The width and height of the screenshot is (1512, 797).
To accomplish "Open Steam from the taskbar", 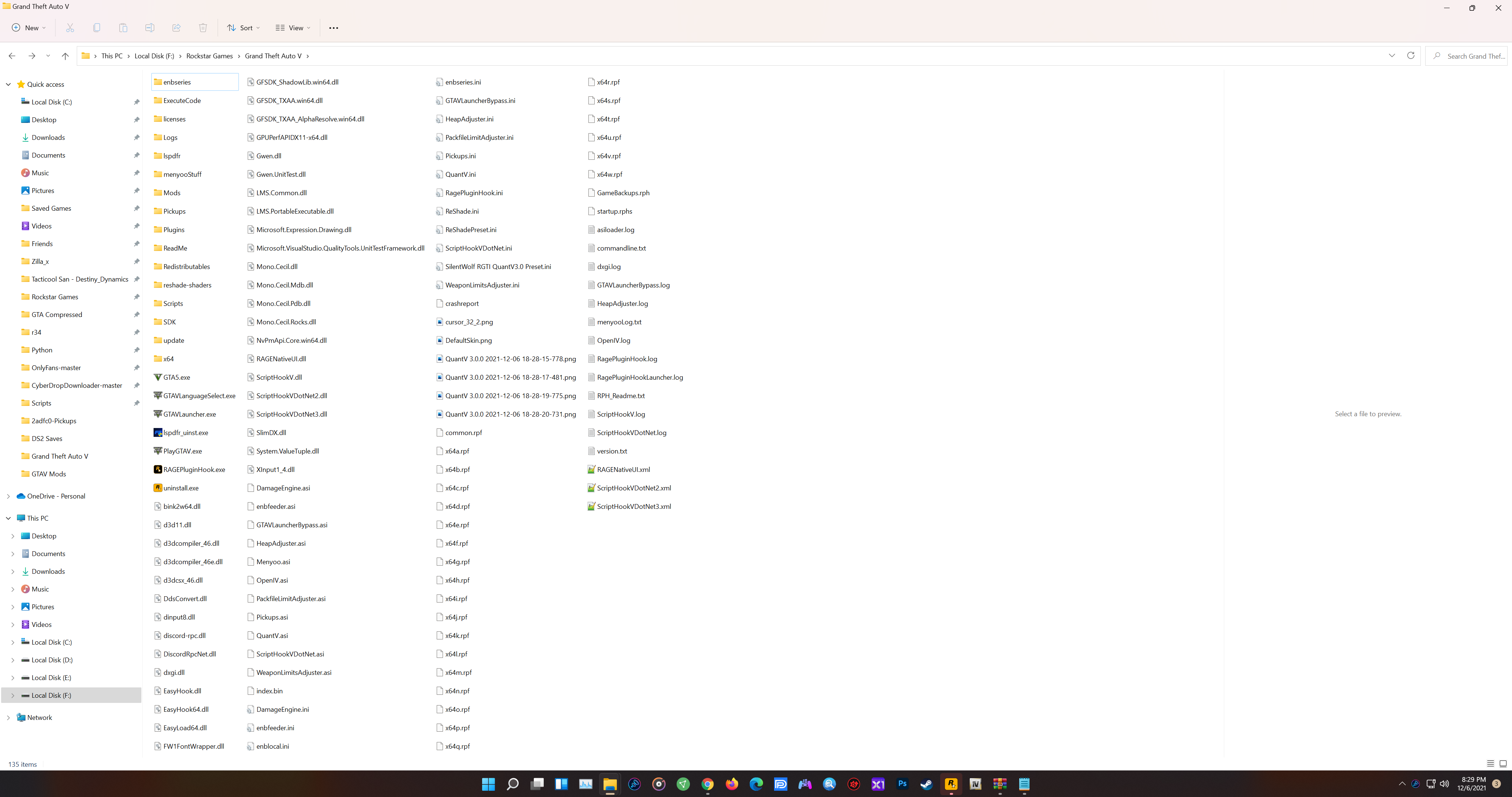I will [x=926, y=784].
